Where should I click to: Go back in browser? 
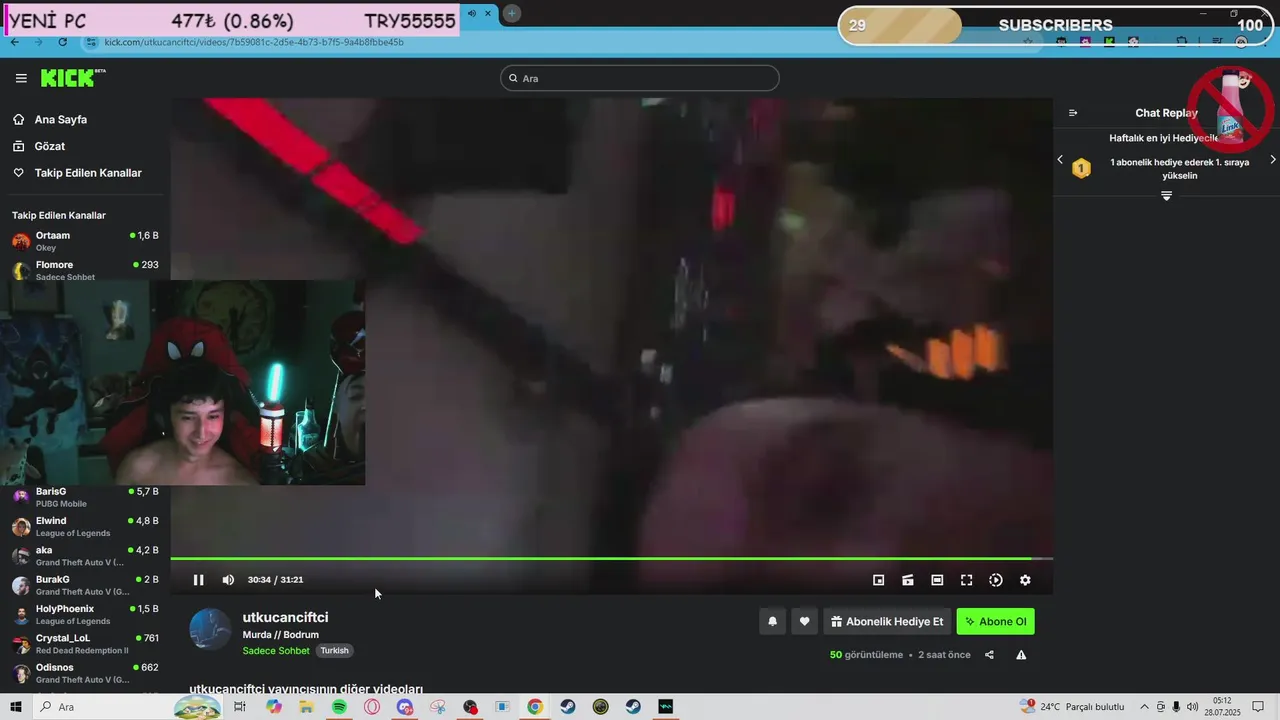14,42
